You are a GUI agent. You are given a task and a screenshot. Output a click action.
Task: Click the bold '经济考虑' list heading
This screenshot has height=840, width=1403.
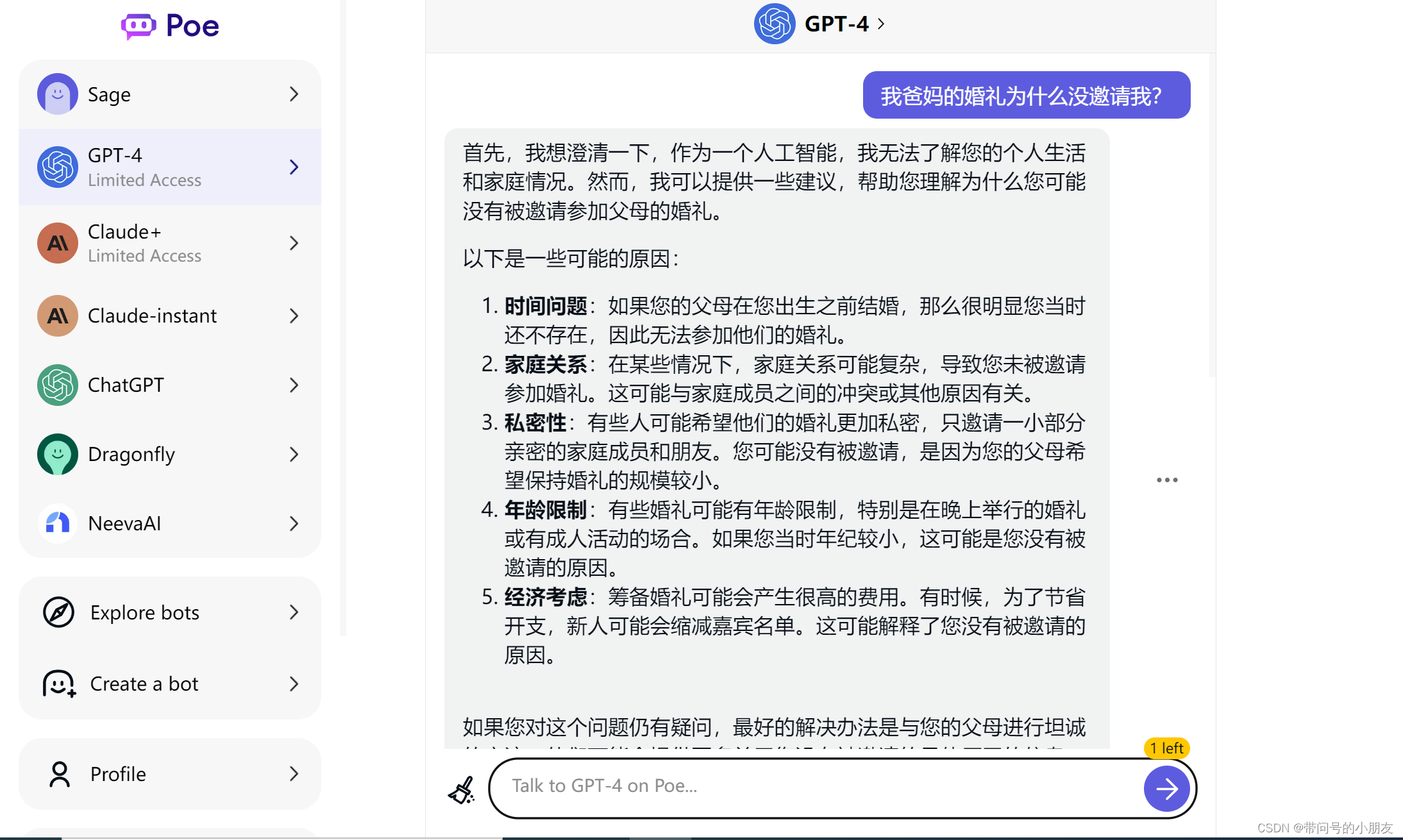coord(546,597)
